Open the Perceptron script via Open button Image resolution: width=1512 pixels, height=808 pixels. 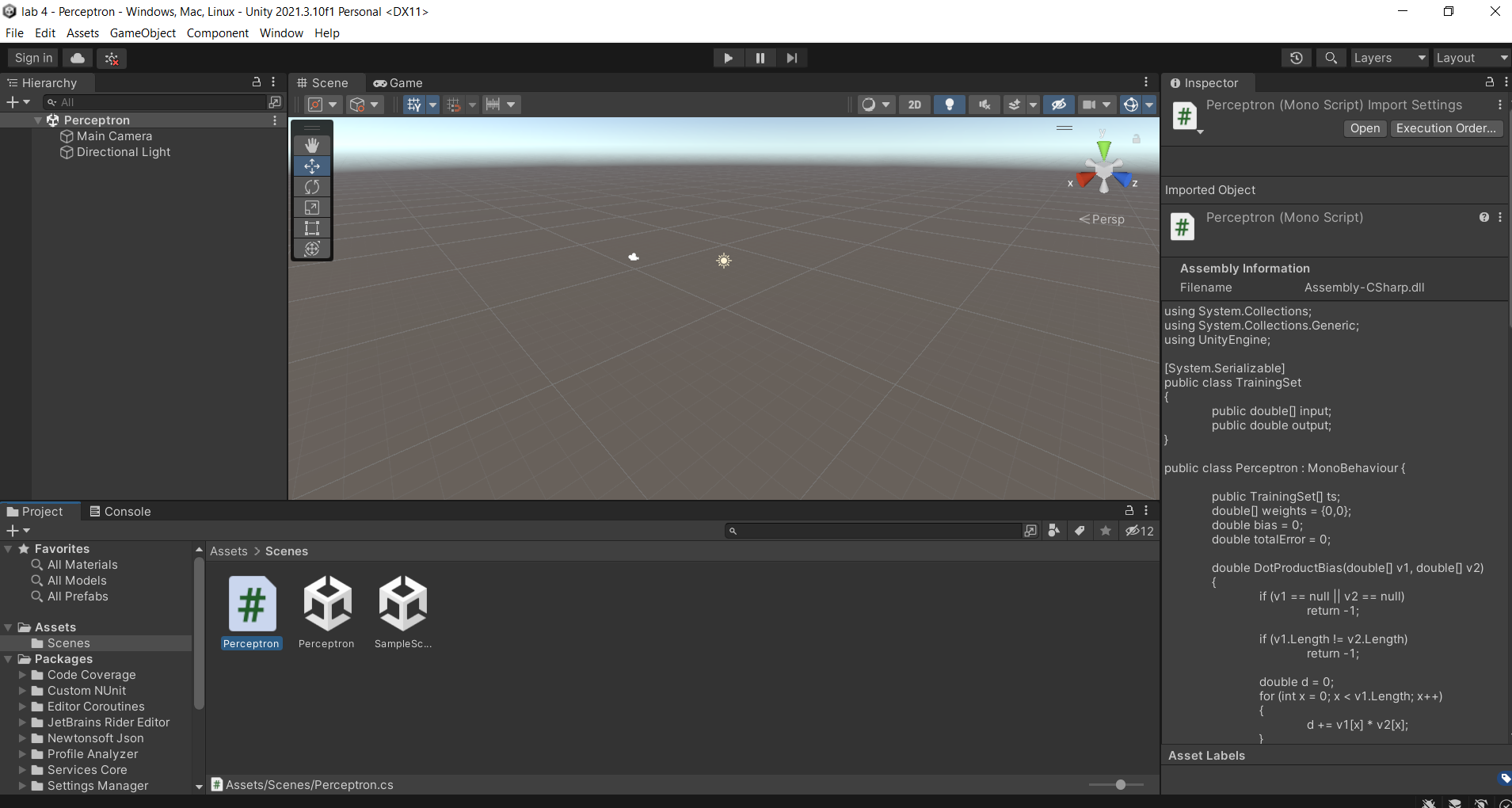point(1363,128)
